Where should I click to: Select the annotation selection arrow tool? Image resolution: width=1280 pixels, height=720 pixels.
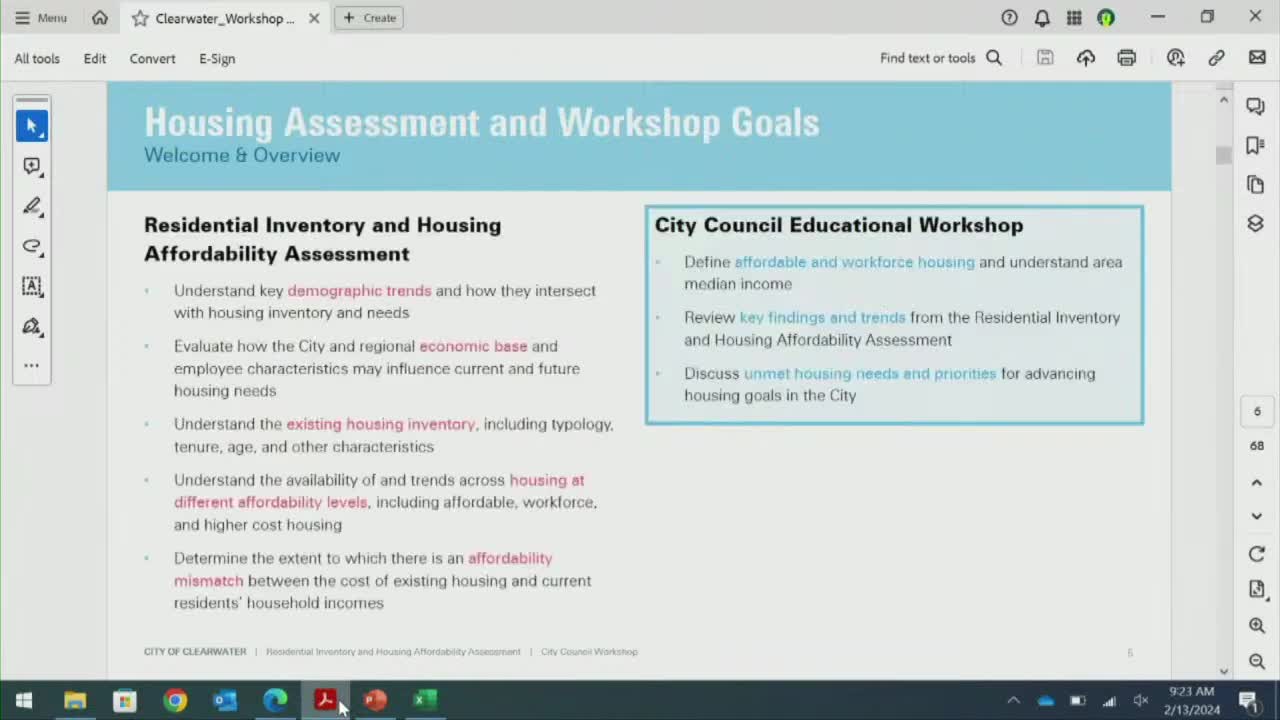pos(31,125)
